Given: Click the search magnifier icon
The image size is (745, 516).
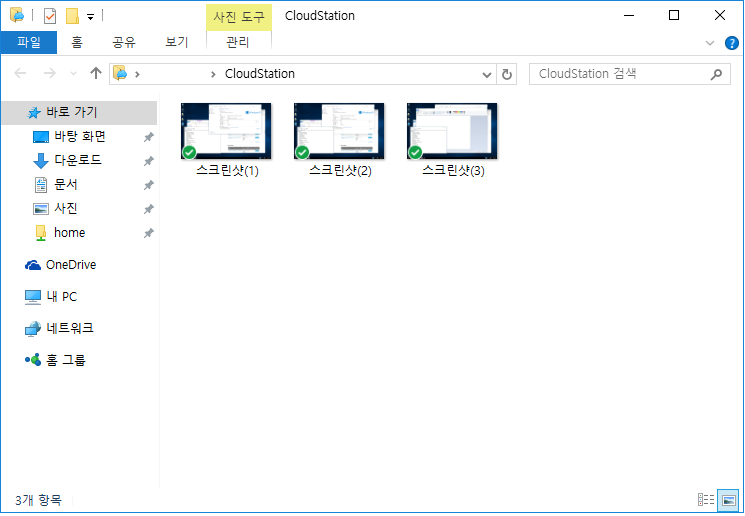Looking at the screenshot, I should 716,74.
